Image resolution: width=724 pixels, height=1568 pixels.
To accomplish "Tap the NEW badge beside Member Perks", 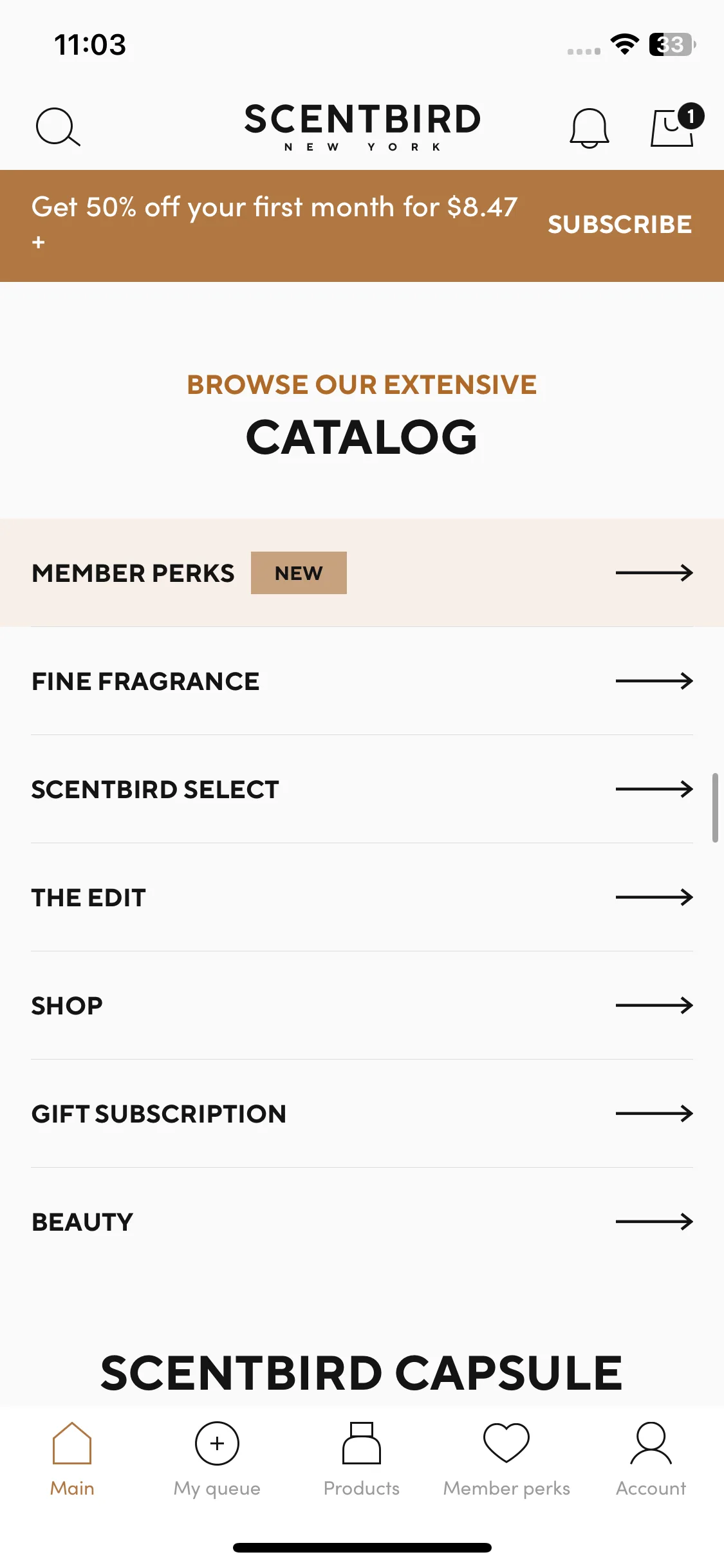I will tap(299, 573).
